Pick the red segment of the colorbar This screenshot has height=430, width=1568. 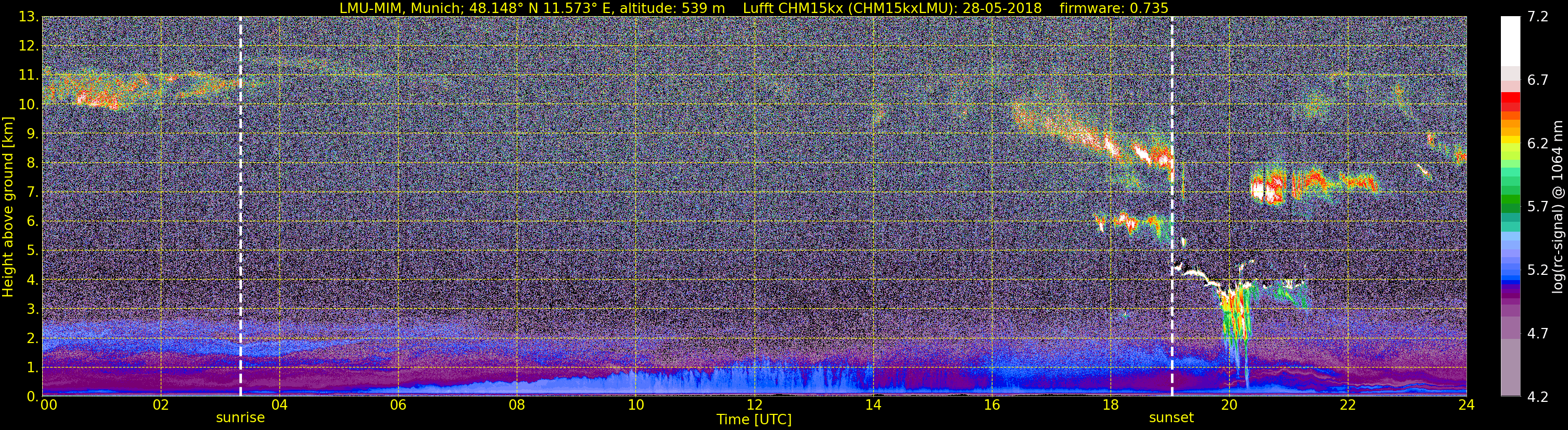(1510, 97)
